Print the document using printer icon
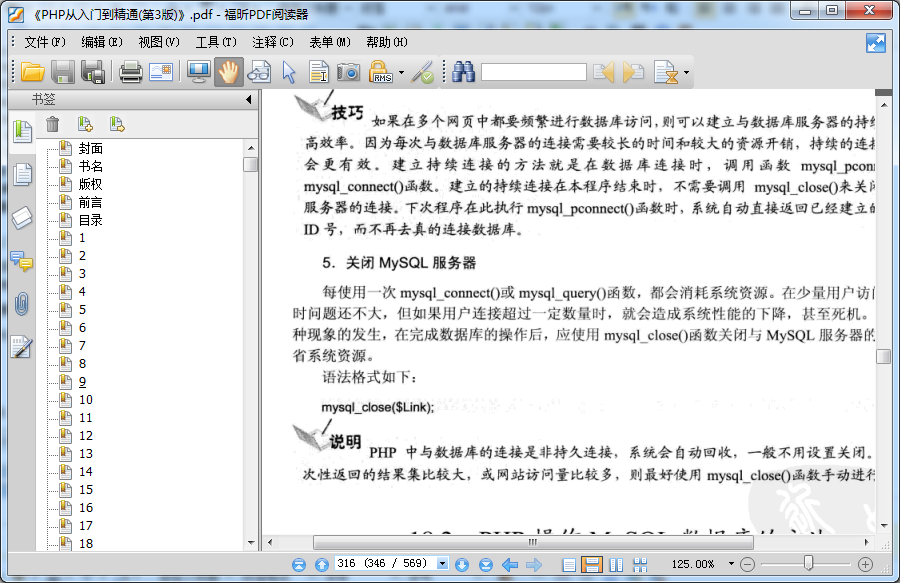900x583 pixels. coord(131,72)
